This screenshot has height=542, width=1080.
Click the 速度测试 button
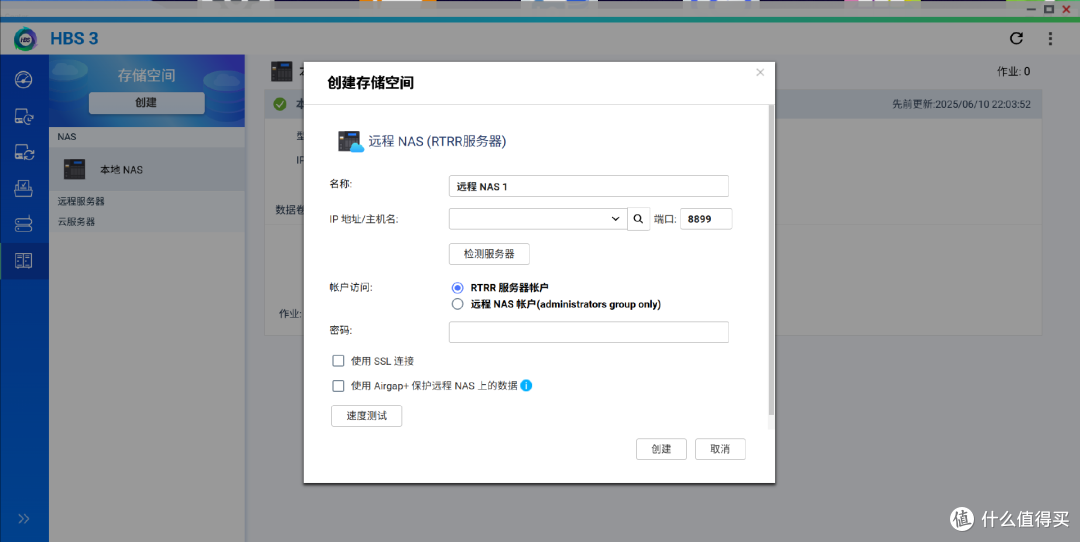pos(366,416)
